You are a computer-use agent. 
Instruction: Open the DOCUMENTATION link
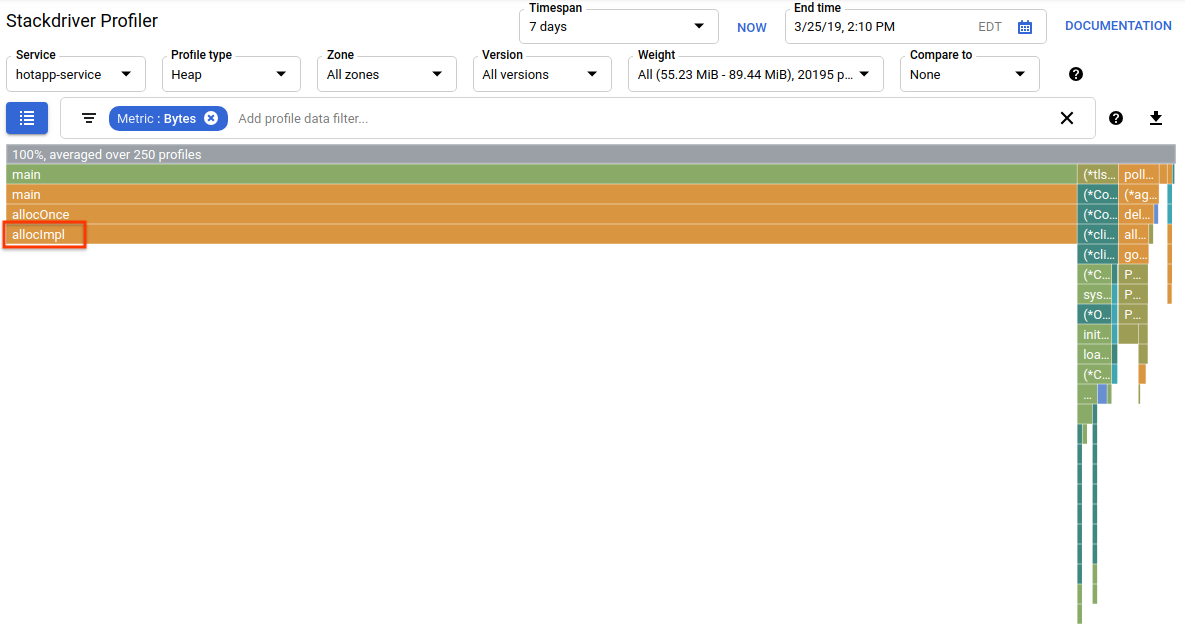point(1118,26)
